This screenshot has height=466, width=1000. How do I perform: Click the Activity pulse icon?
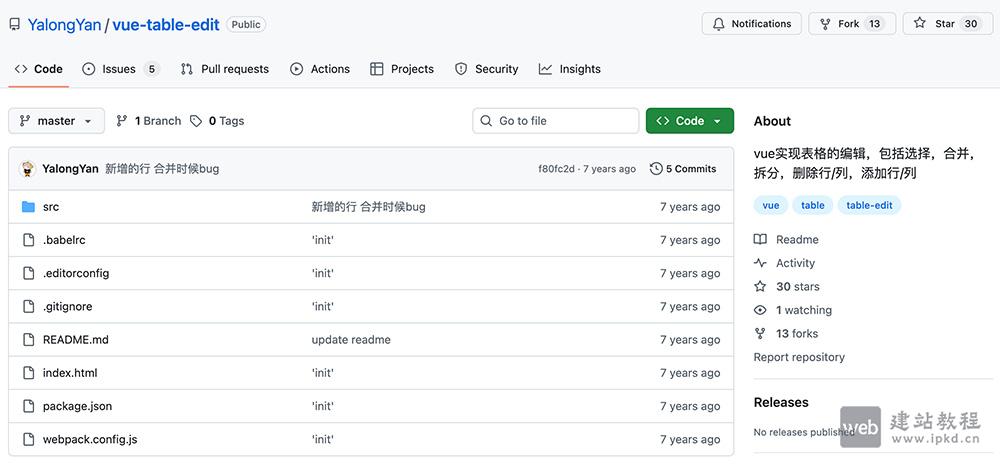(761, 263)
